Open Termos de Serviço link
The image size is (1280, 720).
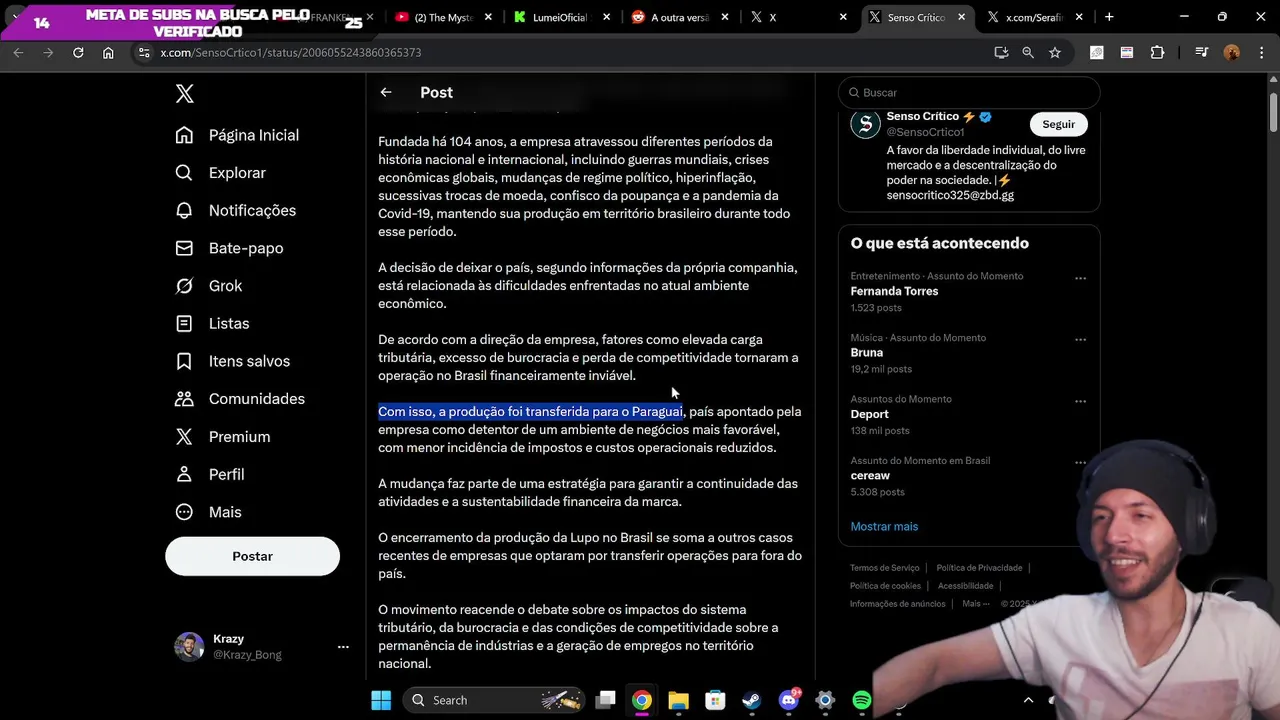click(x=885, y=568)
